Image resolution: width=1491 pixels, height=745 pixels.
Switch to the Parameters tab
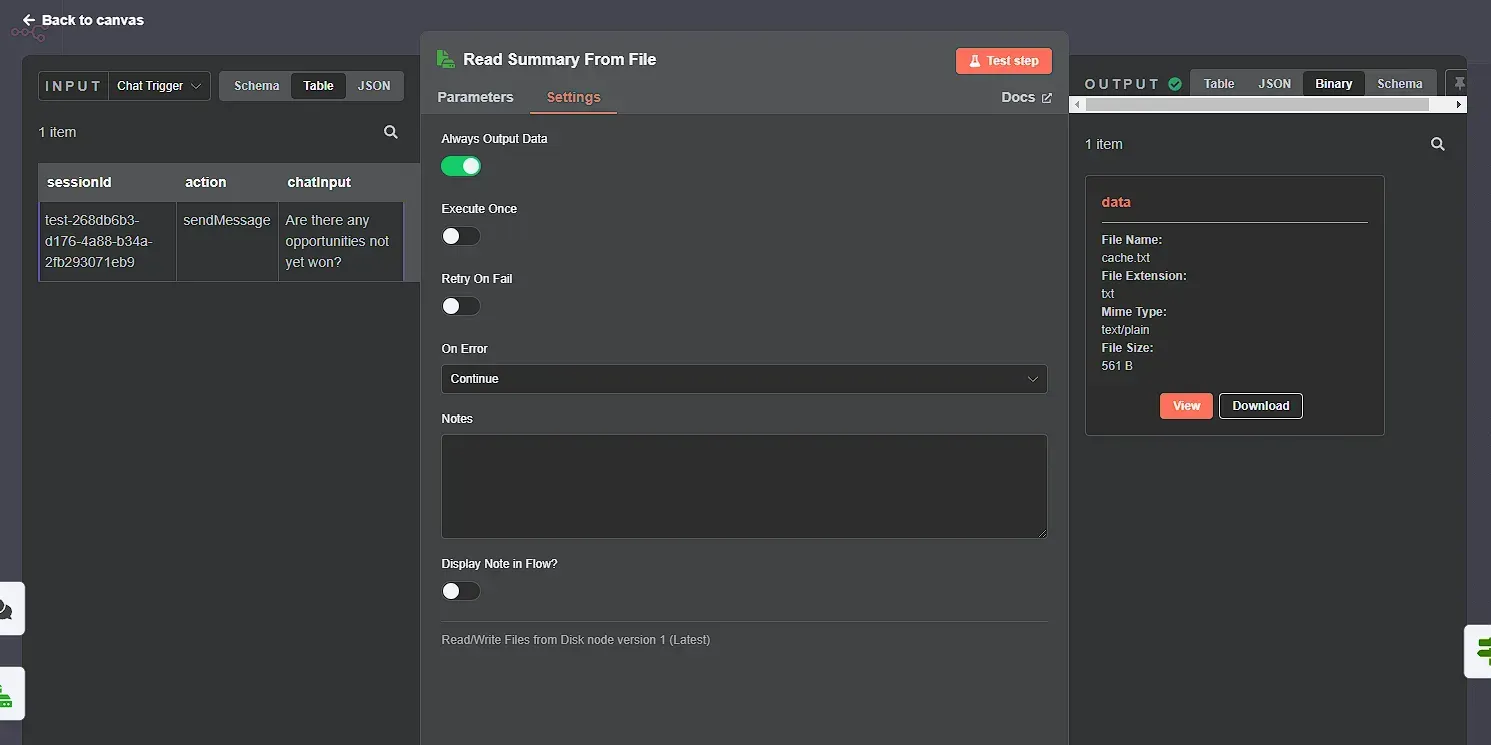pyautogui.click(x=475, y=97)
